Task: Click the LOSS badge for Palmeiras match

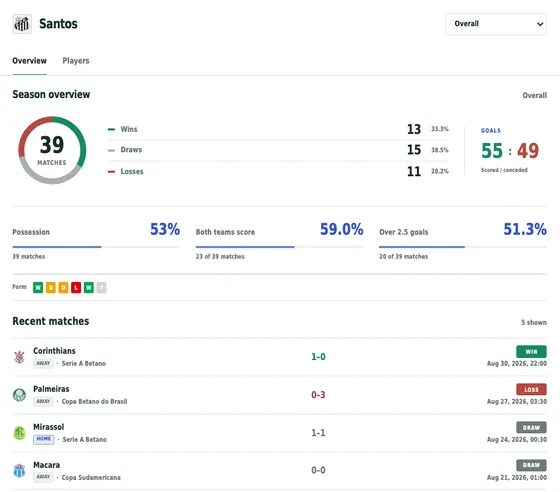Action: 531,390
